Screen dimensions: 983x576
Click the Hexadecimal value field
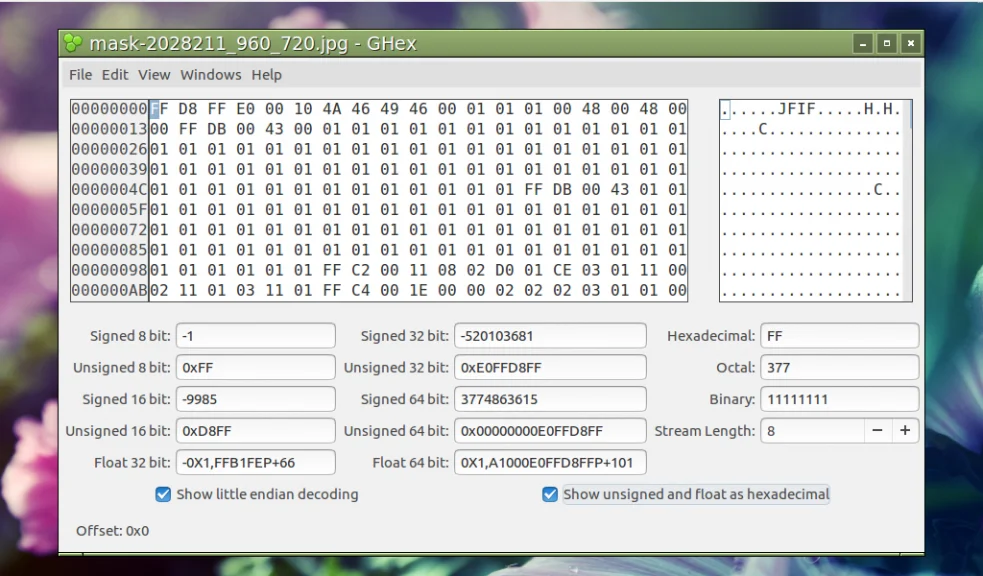840,336
